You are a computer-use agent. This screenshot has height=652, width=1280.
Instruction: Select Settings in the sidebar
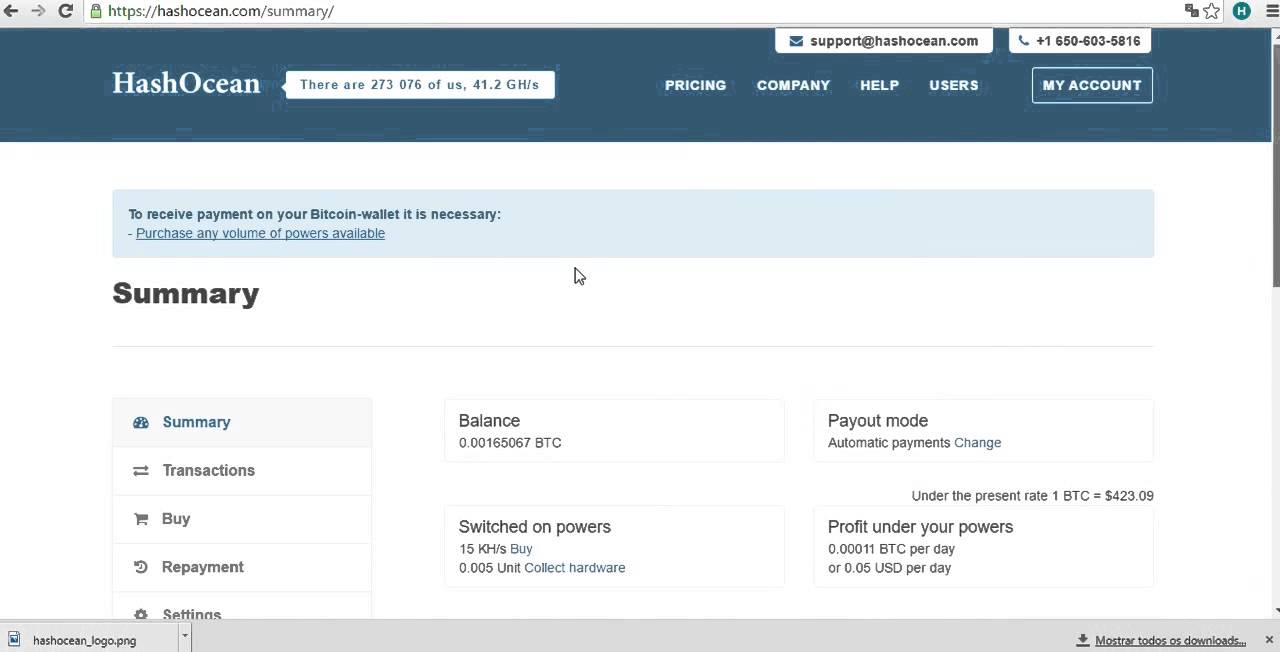[x=242, y=608]
